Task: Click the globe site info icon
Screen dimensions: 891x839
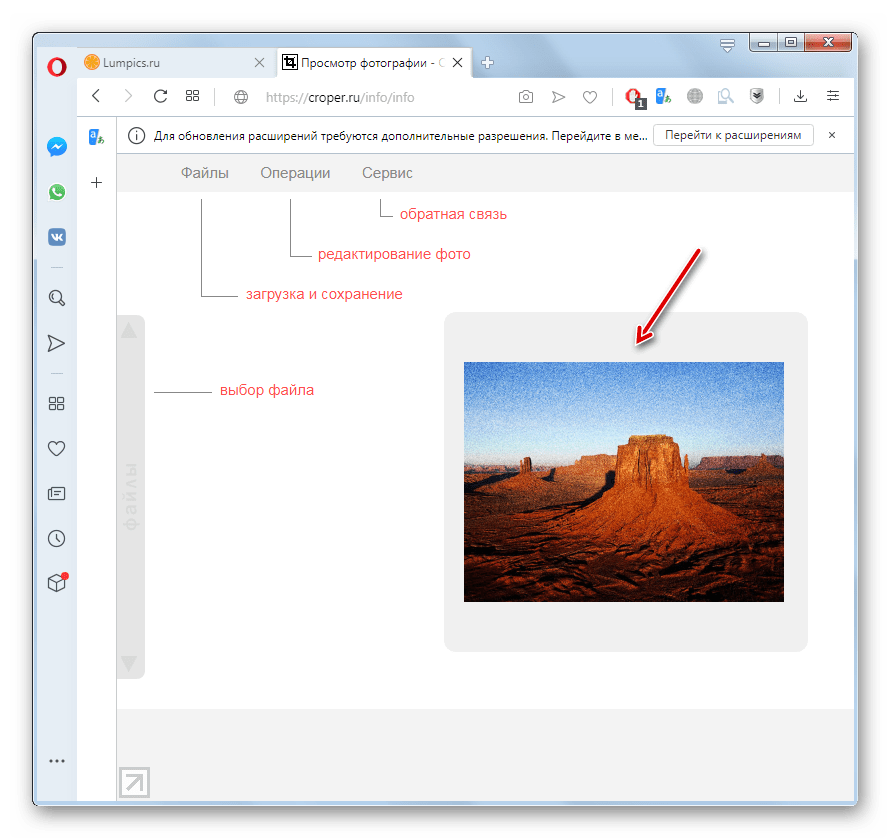Action: (241, 97)
